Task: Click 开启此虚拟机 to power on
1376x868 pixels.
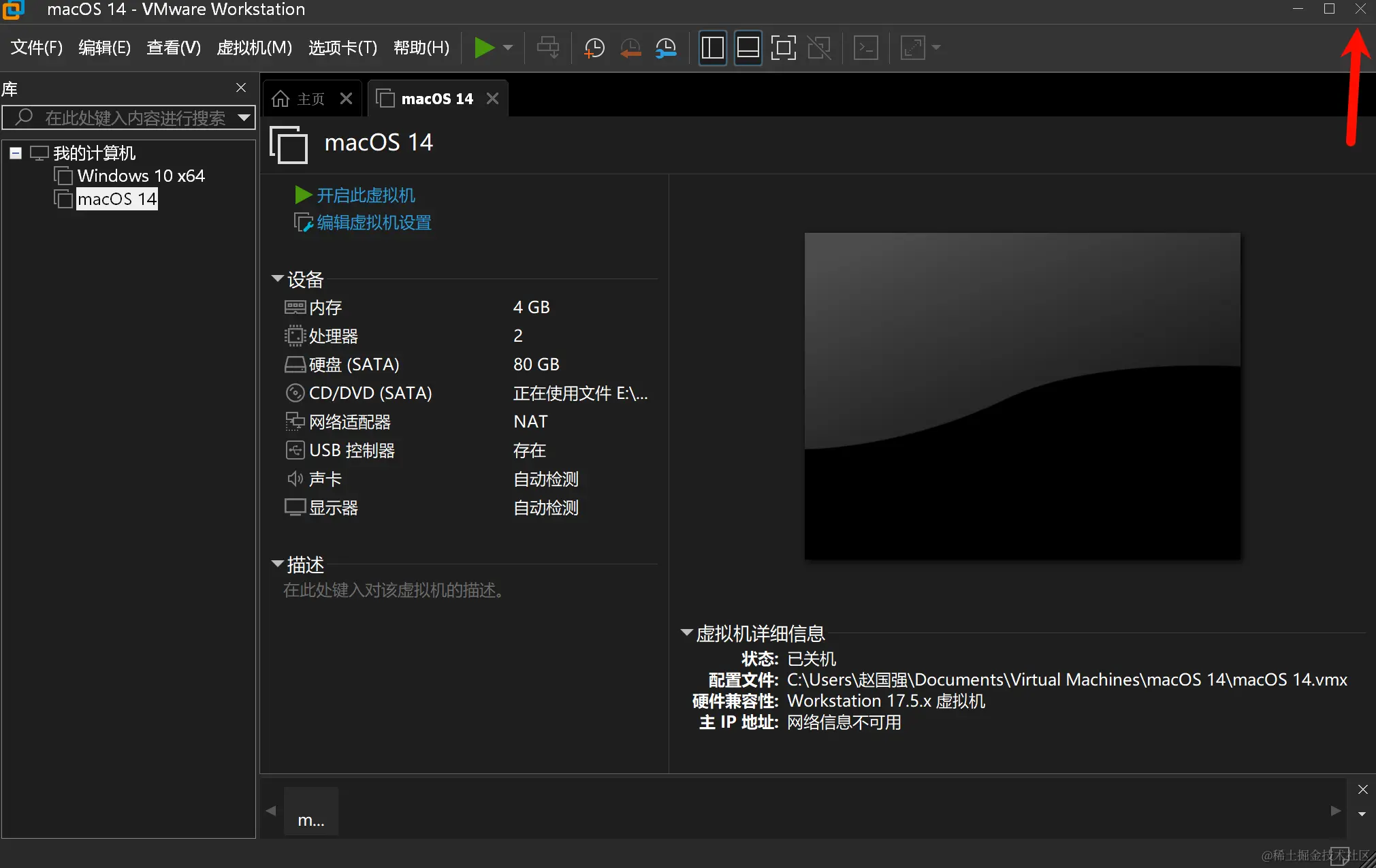Action: [x=366, y=195]
